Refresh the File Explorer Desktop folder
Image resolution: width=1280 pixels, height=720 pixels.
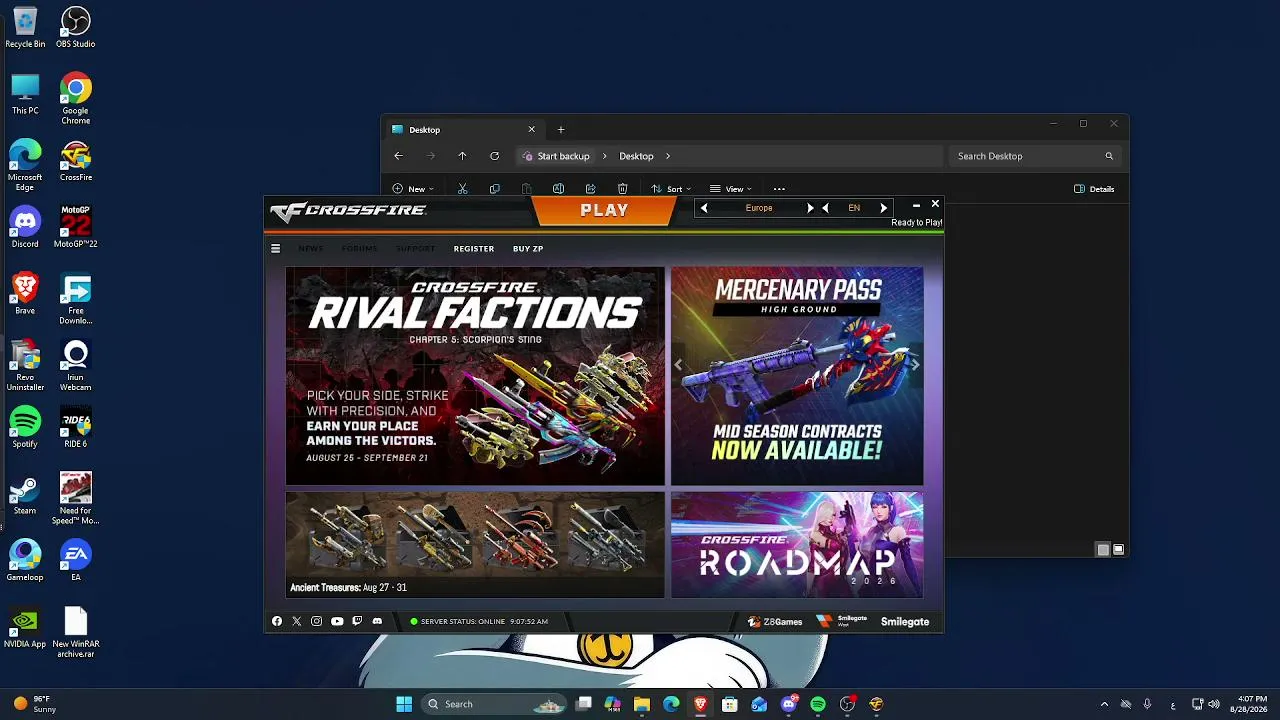494,156
